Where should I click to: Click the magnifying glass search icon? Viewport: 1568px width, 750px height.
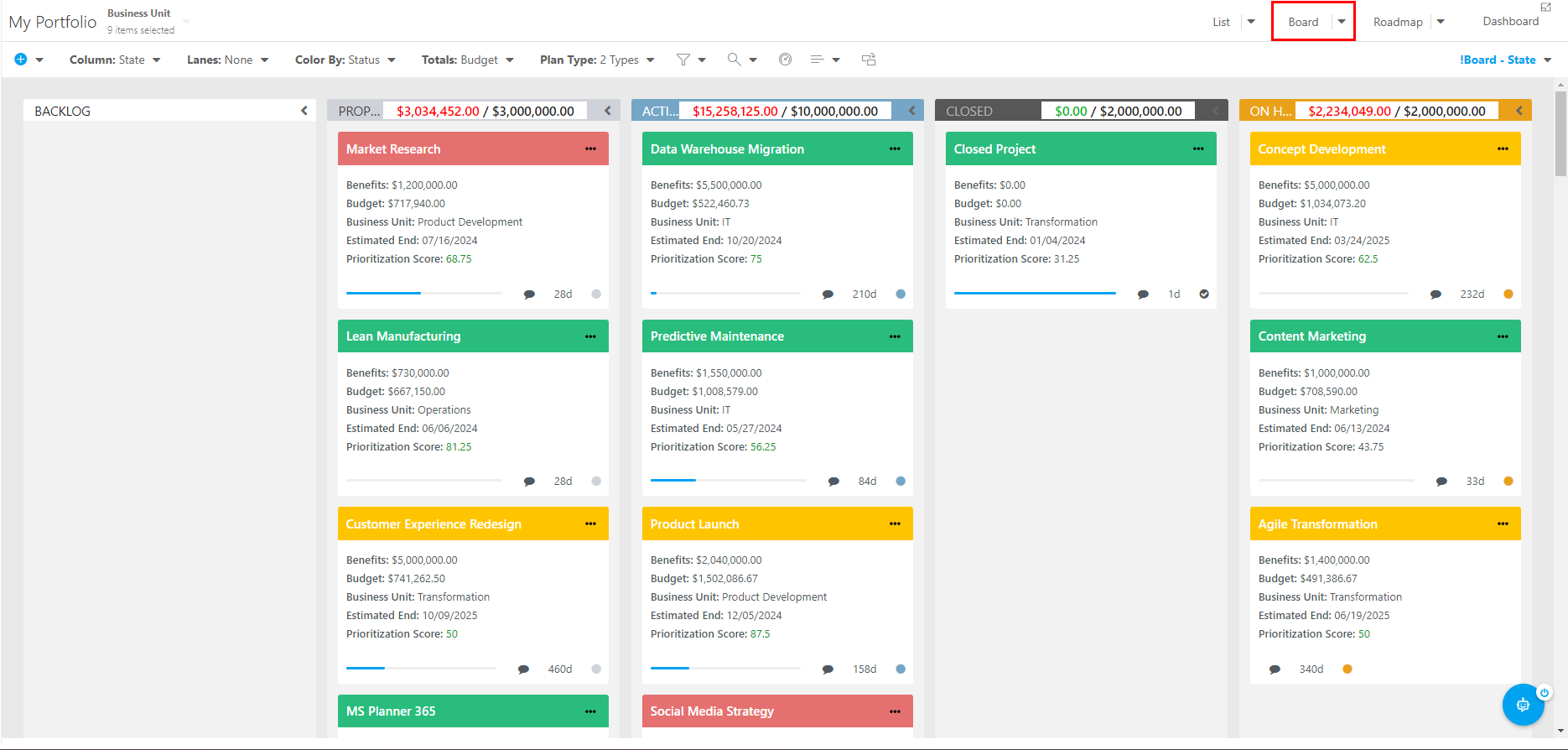click(734, 60)
